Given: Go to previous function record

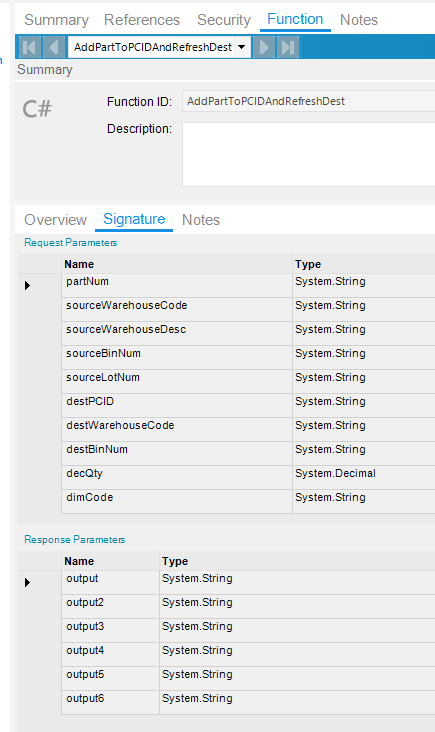Looking at the screenshot, I should pyautogui.click(x=54, y=47).
